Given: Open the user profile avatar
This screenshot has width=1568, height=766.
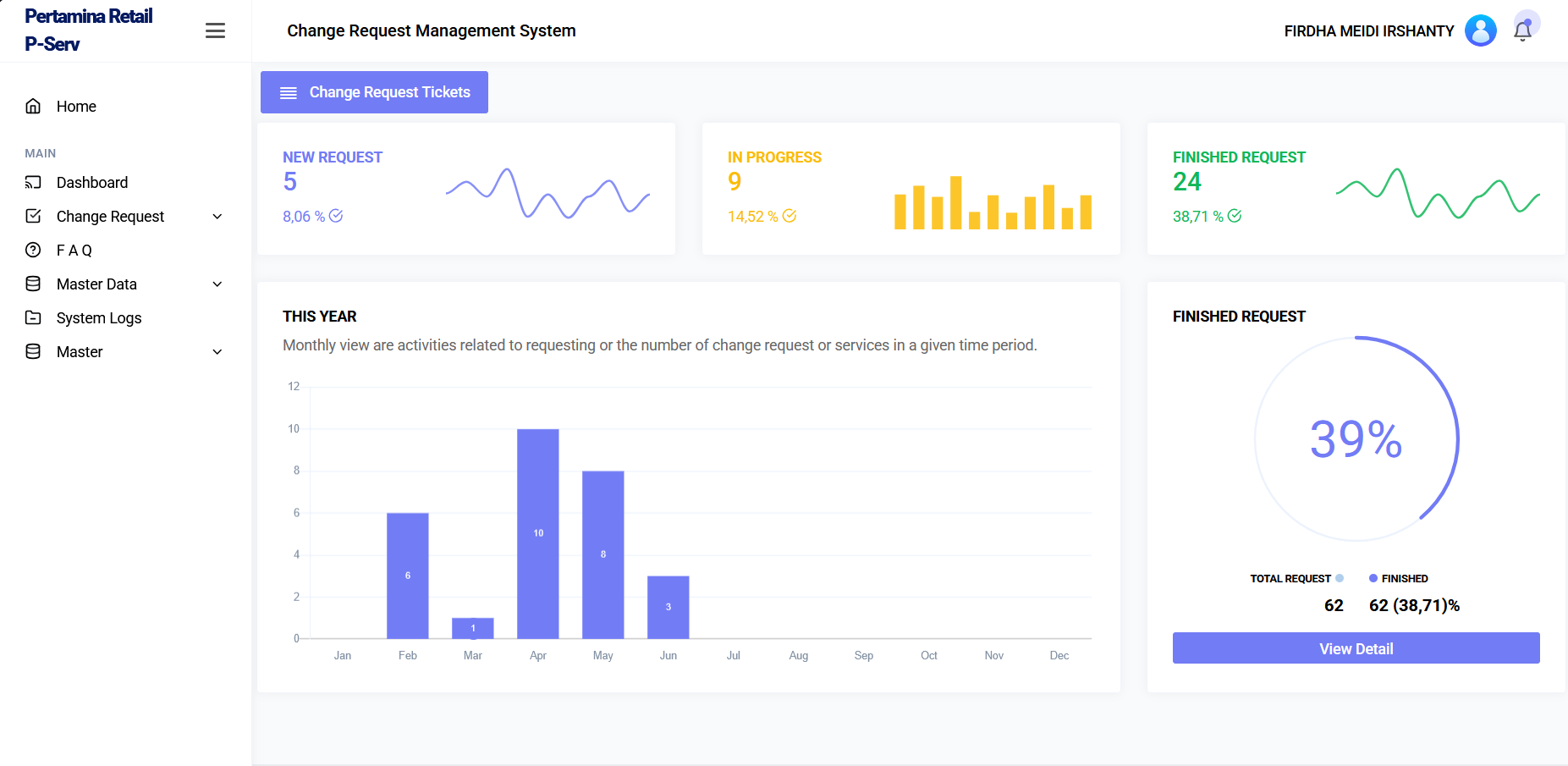Looking at the screenshot, I should tap(1480, 30).
